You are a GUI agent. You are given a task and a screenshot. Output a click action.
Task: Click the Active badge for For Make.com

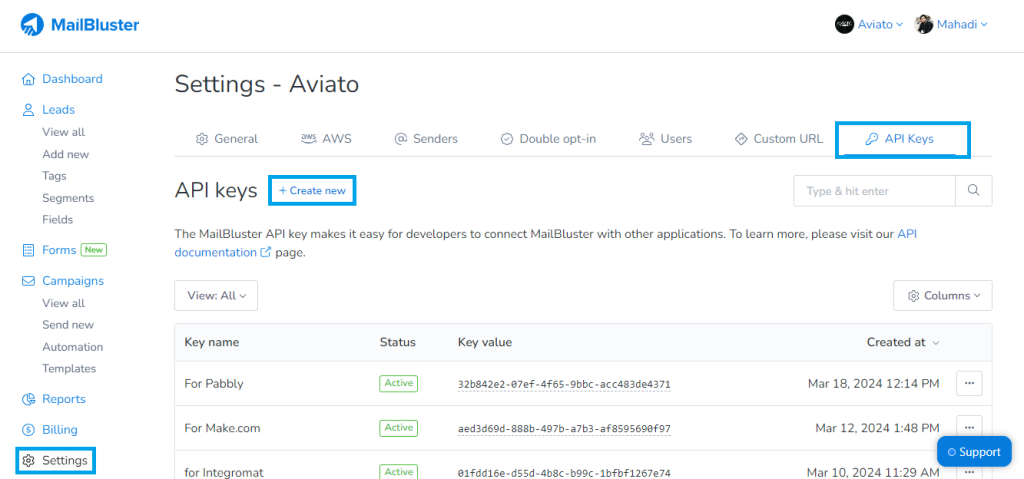[x=398, y=428]
